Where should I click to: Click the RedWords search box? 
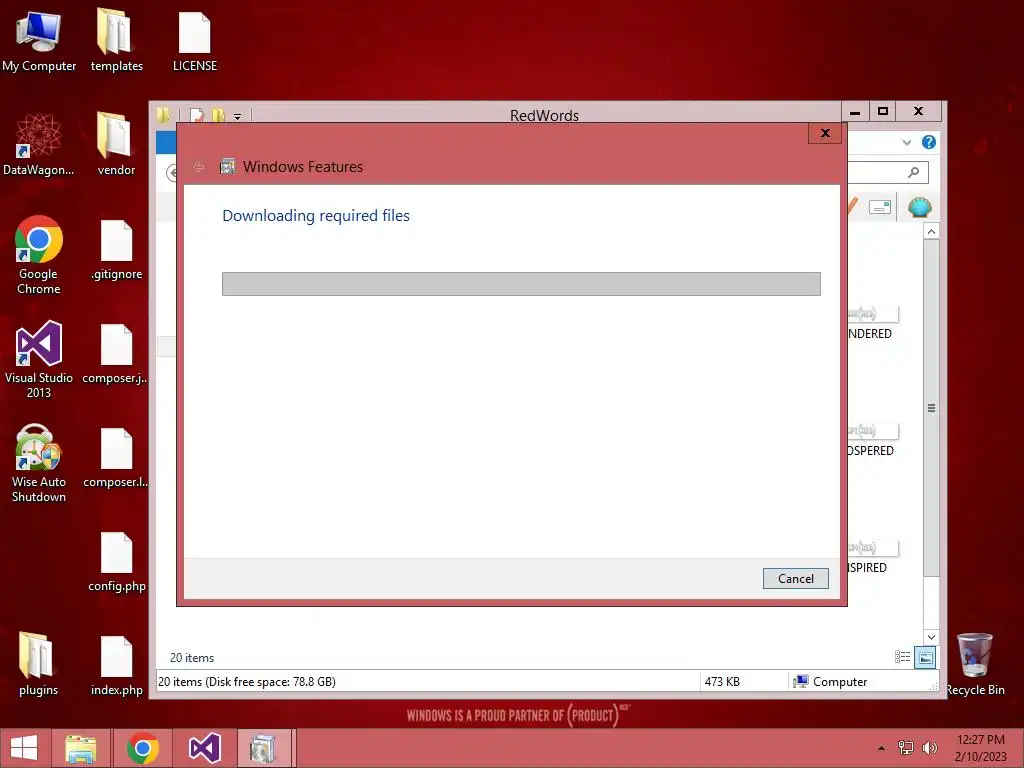pyautogui.click(x=887, y=172)
